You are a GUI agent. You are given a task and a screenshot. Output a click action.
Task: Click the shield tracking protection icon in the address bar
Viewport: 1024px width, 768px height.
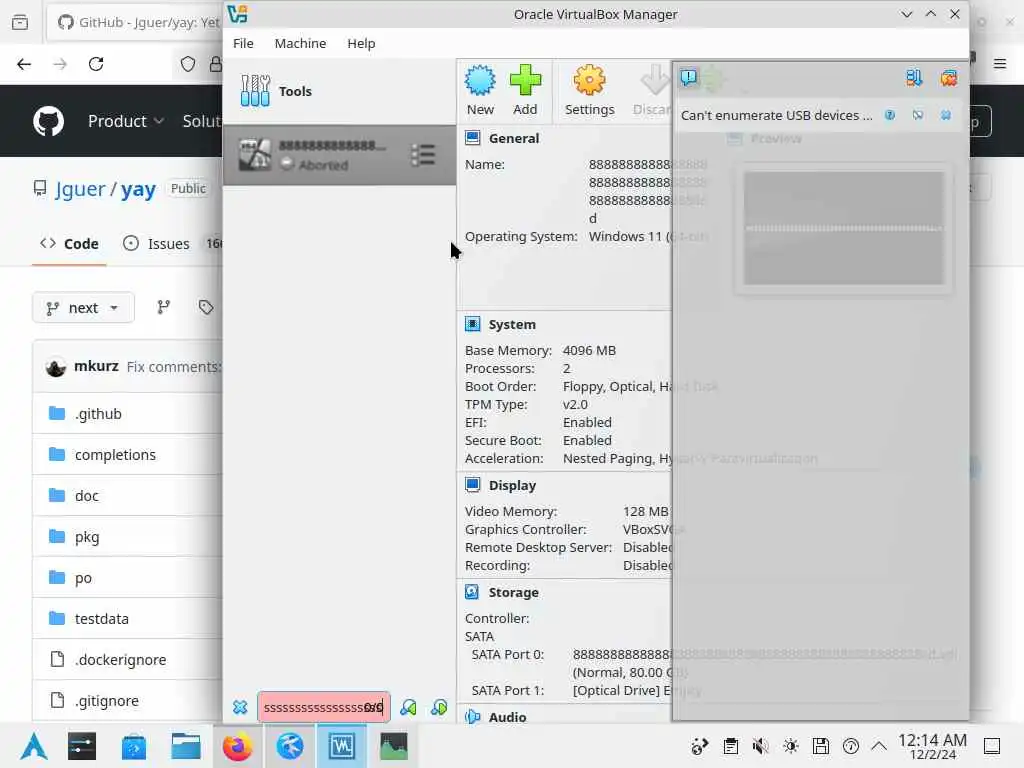pyautogui.click(x=188, y=64)
